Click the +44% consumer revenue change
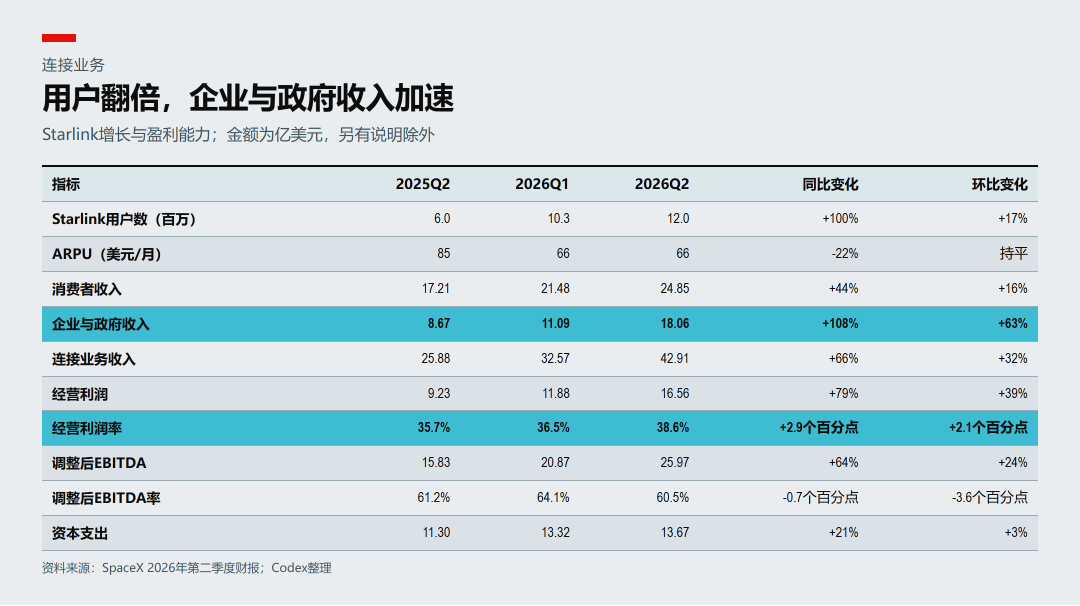This screenshot has width=1080, height=606. coord(843,289)
